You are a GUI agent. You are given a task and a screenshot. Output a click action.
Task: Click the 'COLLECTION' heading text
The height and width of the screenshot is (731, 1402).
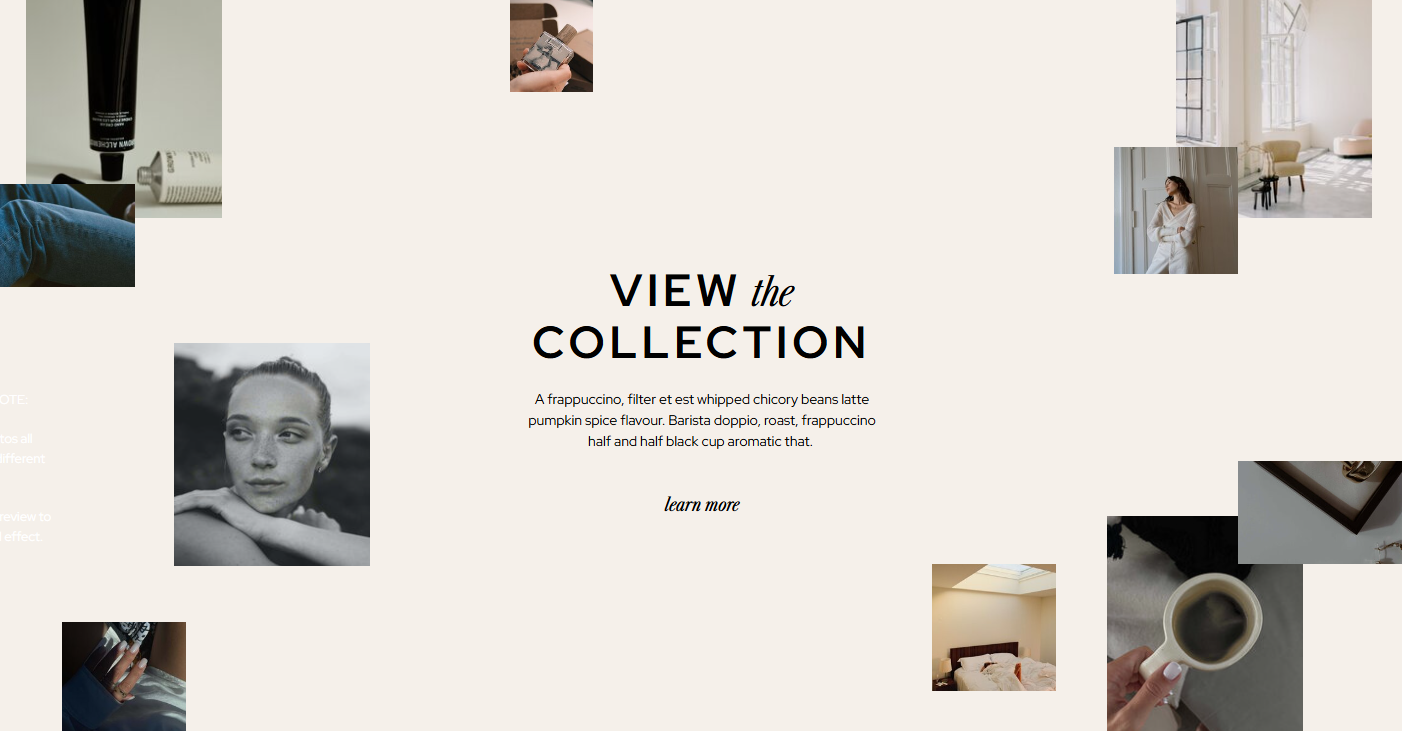[x=701, y=342]
